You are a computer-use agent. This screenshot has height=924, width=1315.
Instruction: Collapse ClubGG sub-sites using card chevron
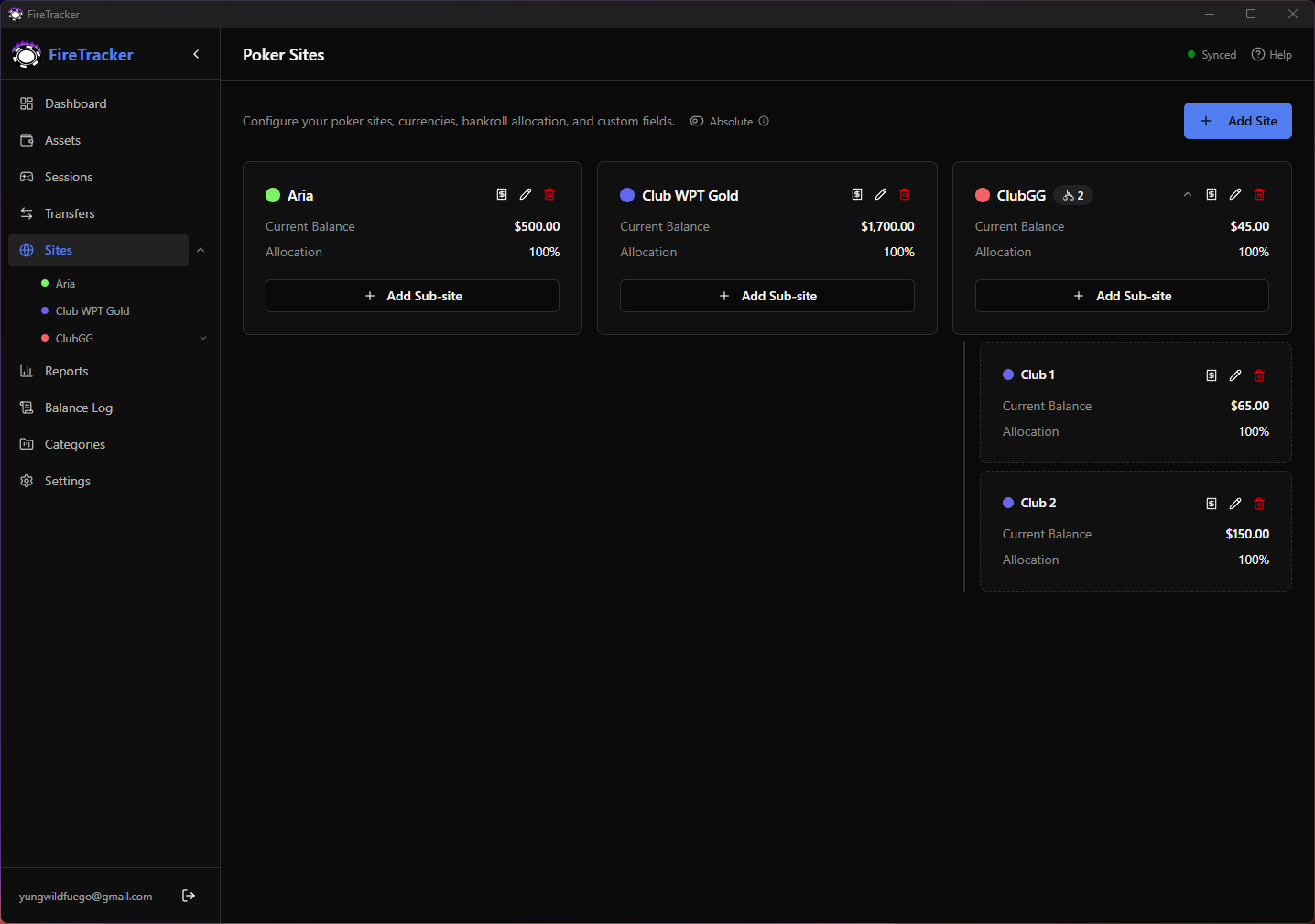1188,194
